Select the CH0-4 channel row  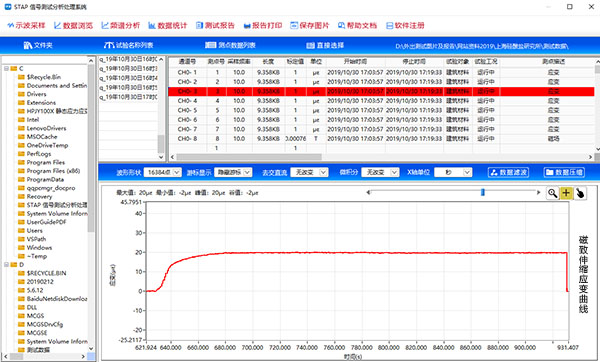[382, 101]
